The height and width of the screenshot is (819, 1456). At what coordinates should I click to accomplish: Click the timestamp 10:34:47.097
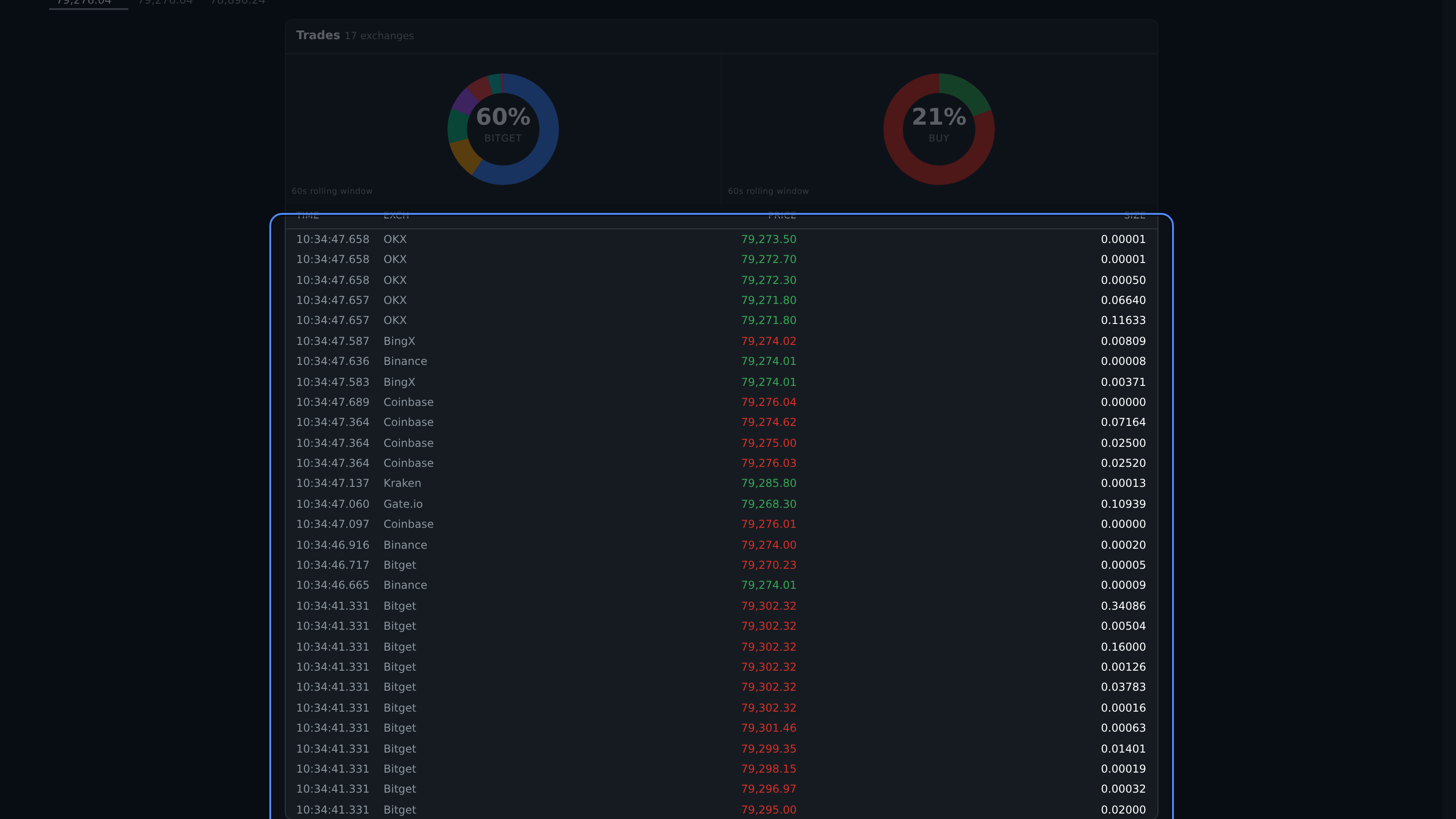coord(332,525)
